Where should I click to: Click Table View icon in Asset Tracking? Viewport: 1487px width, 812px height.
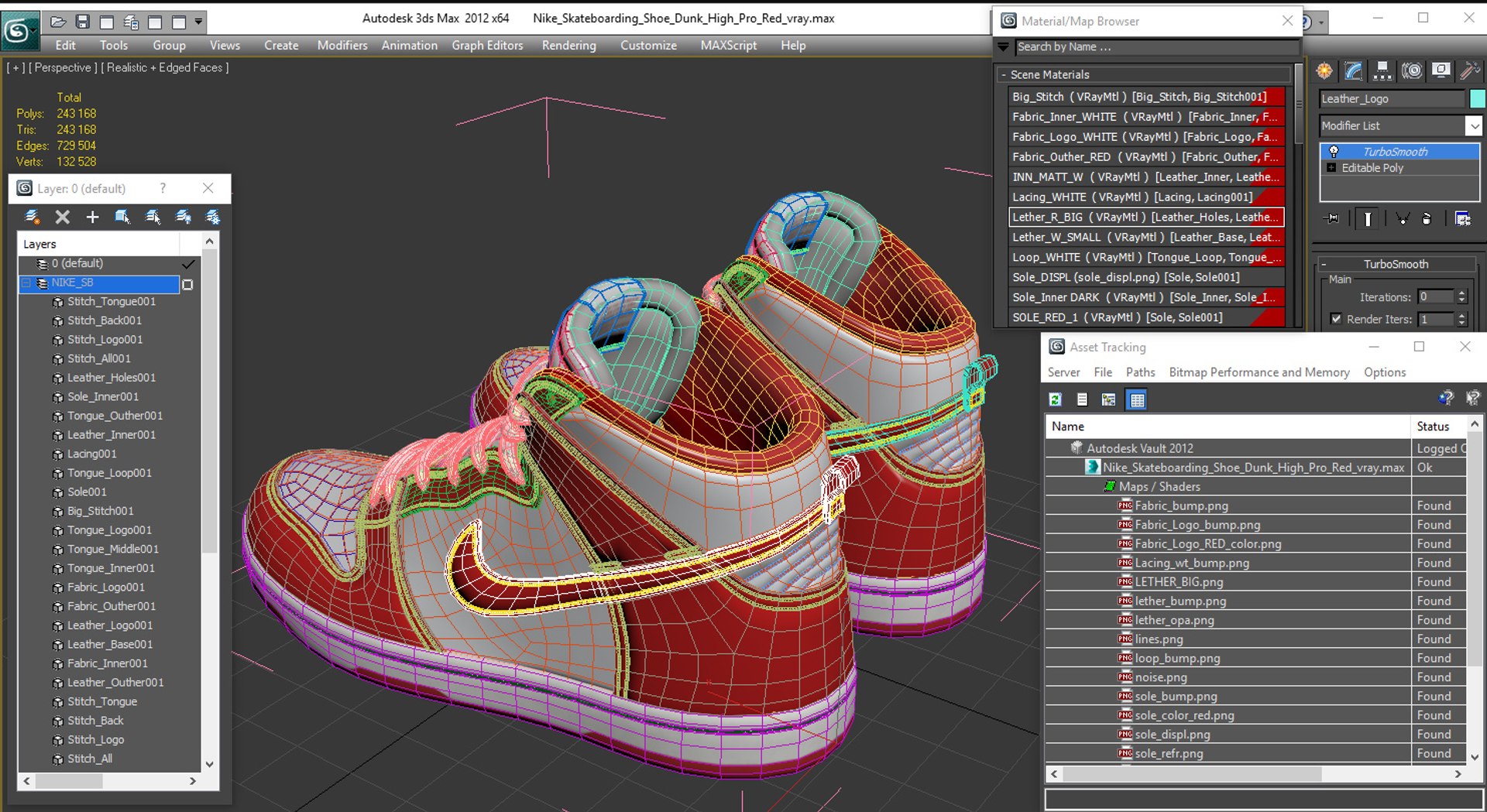pyautogui.click(x=1137, y=399)
